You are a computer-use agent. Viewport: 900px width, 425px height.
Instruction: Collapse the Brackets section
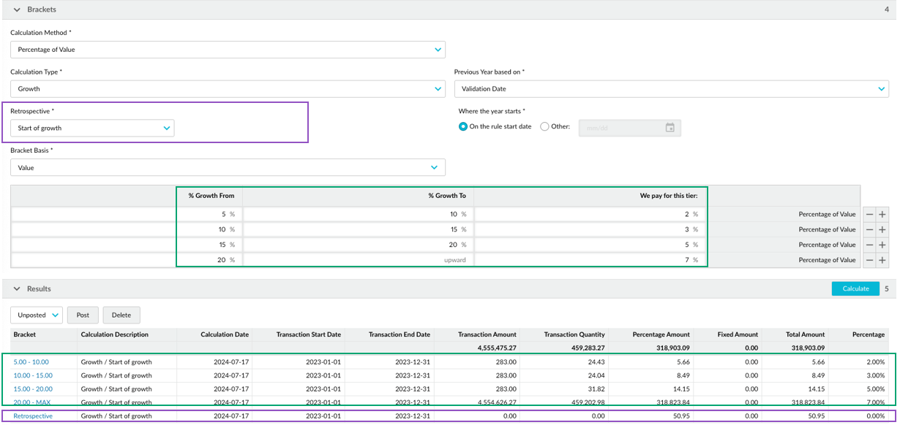(16, 10)
